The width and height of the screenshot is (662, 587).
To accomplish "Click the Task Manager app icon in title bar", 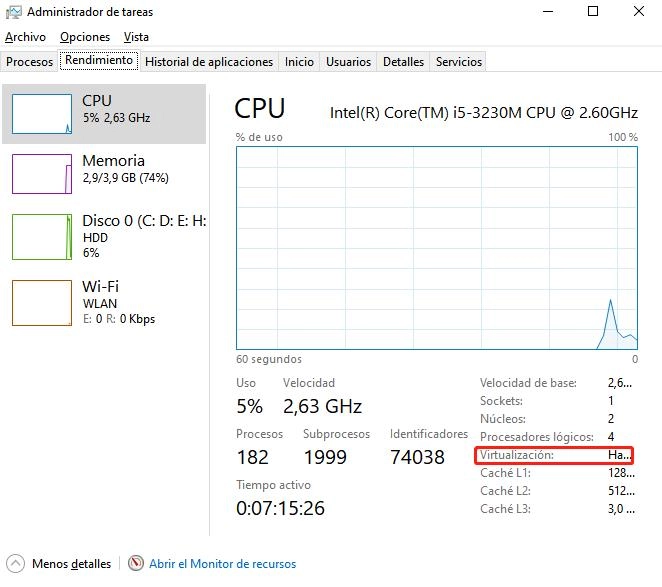I will (x=13, y=12).
